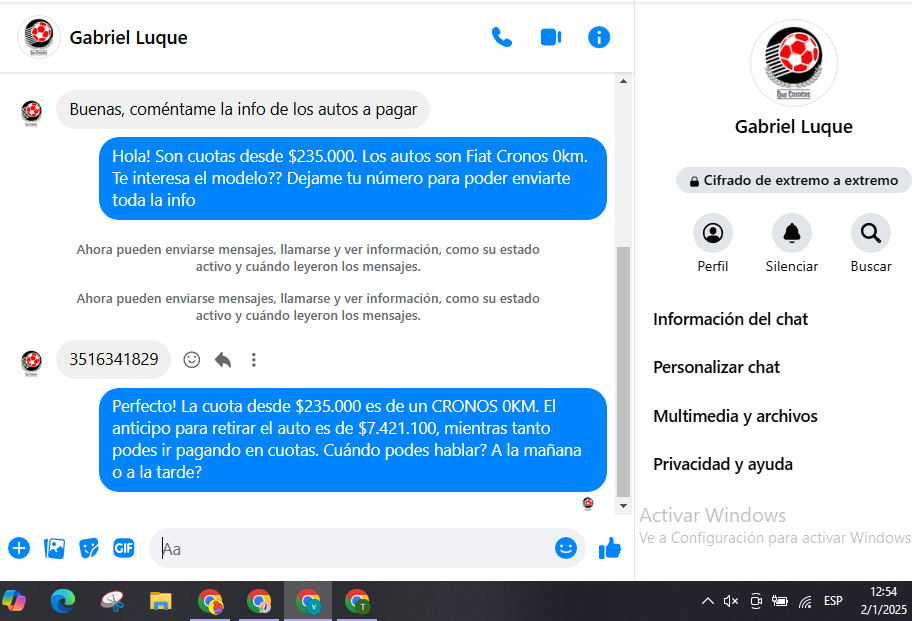Choose a sticker to send
This screenshot has height=621, width=912.
(x=89, y=548)
